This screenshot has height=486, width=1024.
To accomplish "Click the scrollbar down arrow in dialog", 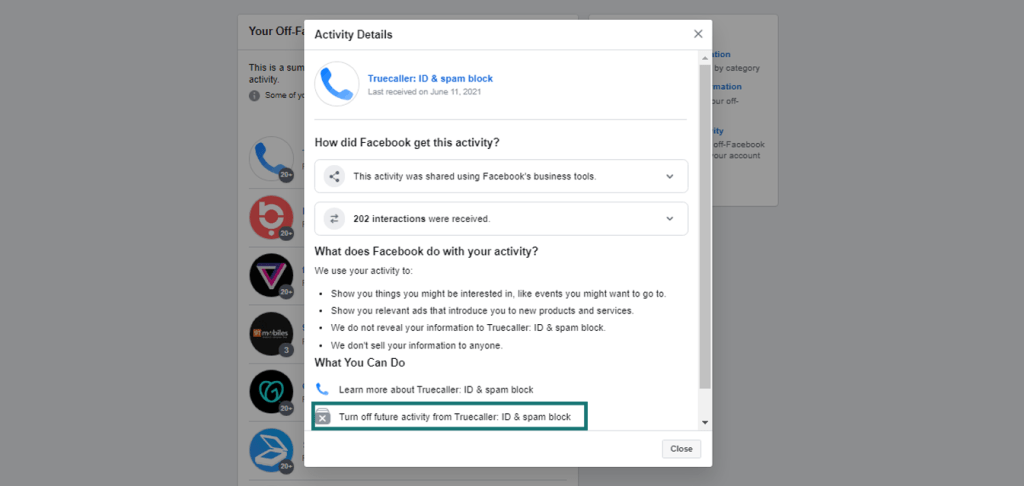I will [x=705, y=423].
